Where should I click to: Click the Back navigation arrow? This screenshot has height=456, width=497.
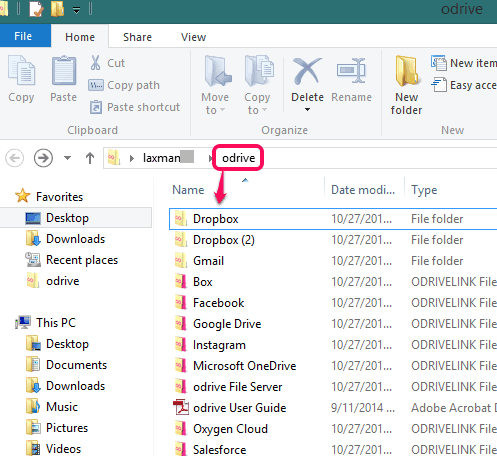coord(15,158)
